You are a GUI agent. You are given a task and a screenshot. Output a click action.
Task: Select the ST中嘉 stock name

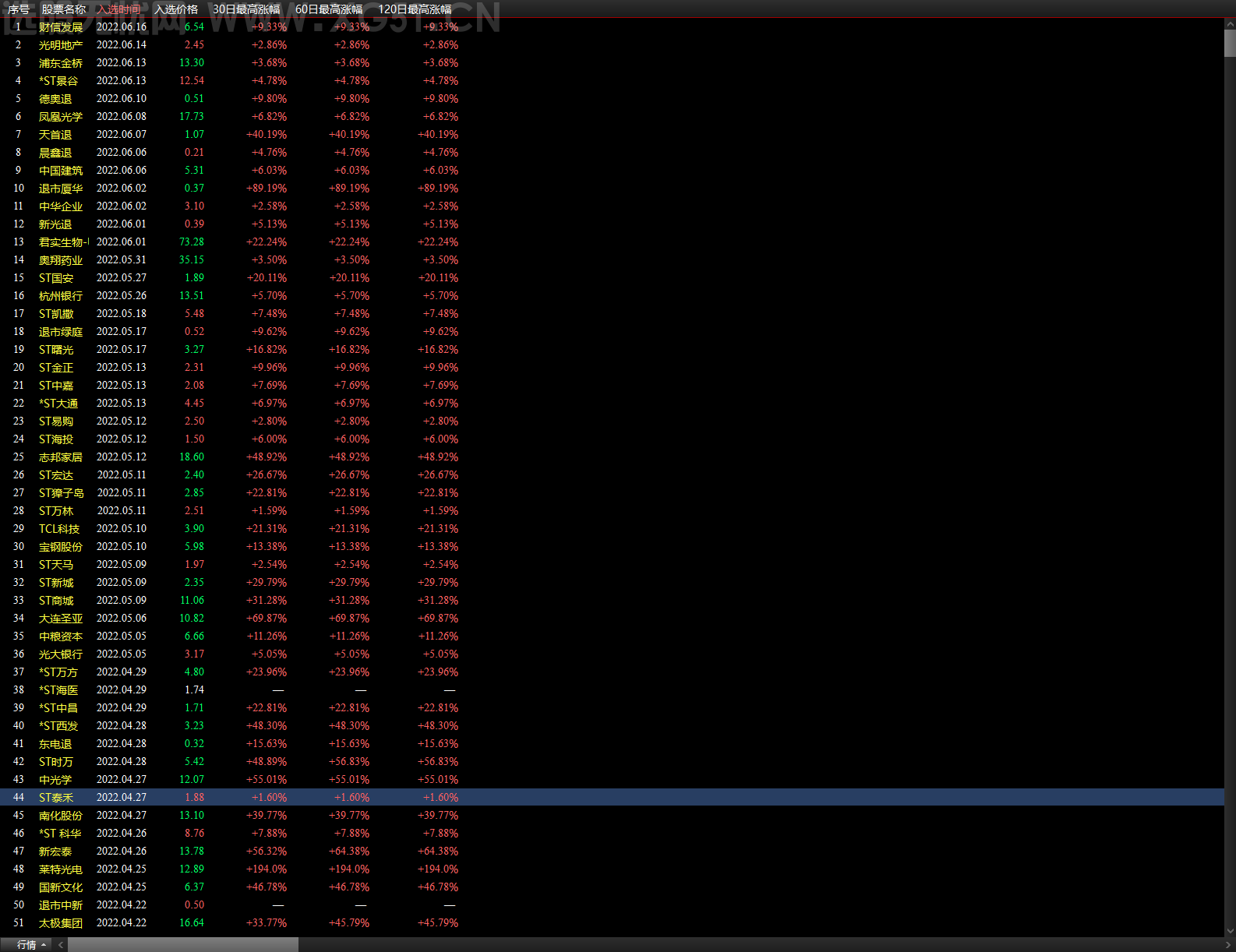coord(56,386)
